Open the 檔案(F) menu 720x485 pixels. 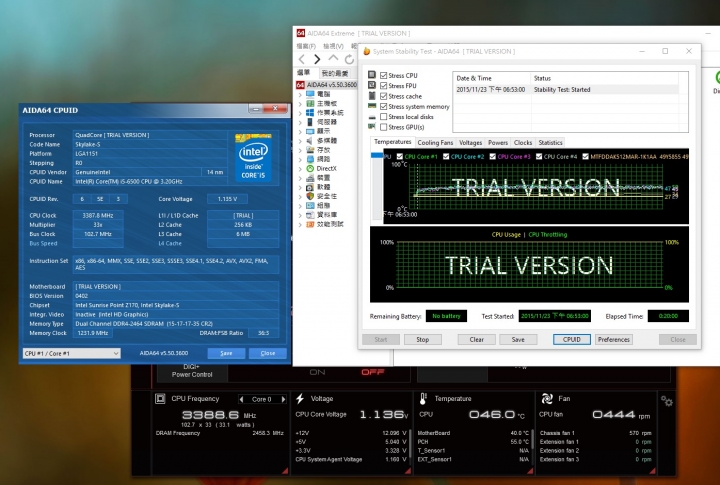pyautogui.click(x=306, y=46)
